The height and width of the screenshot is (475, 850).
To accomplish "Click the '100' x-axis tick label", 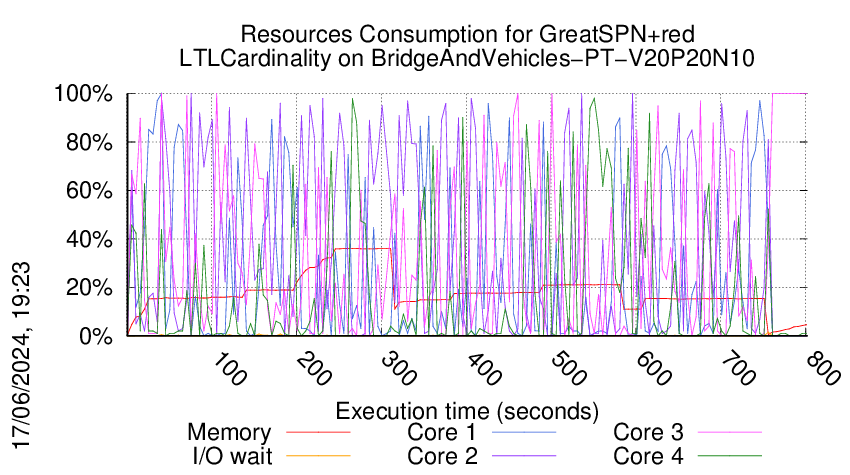I will (229, 370).
